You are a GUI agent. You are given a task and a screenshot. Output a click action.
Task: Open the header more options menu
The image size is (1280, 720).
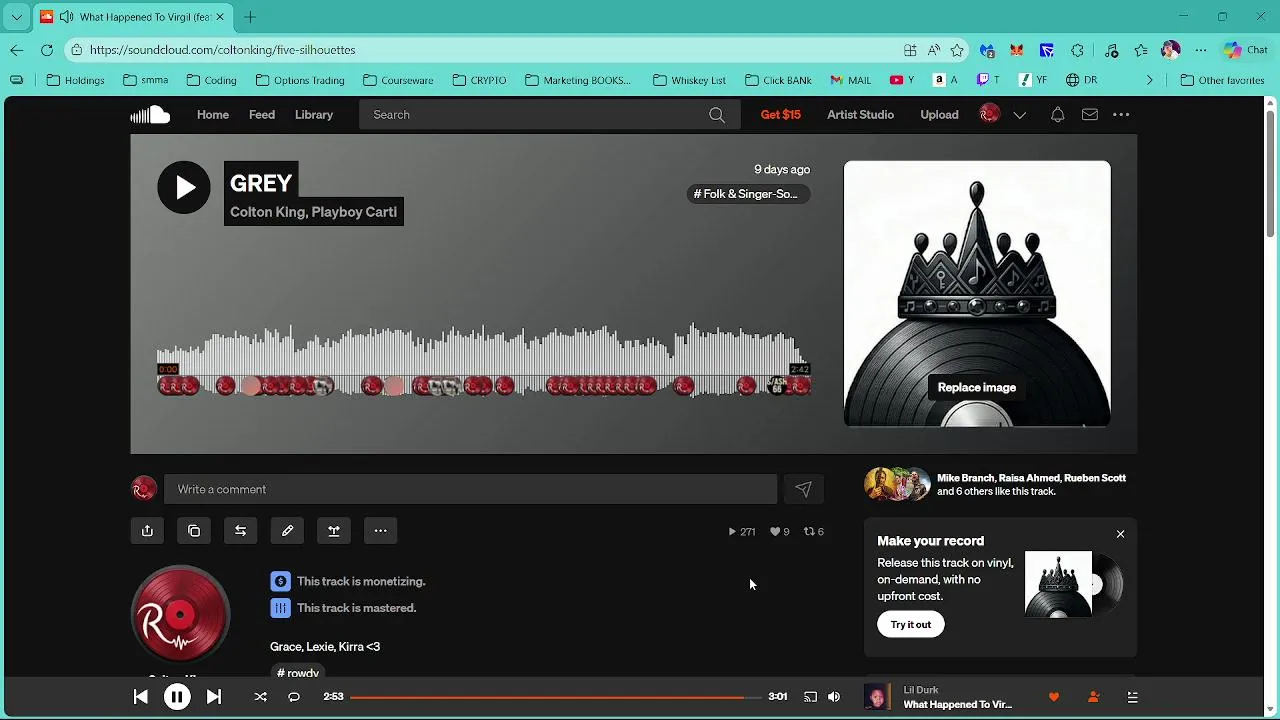(x=1121, y=115)
